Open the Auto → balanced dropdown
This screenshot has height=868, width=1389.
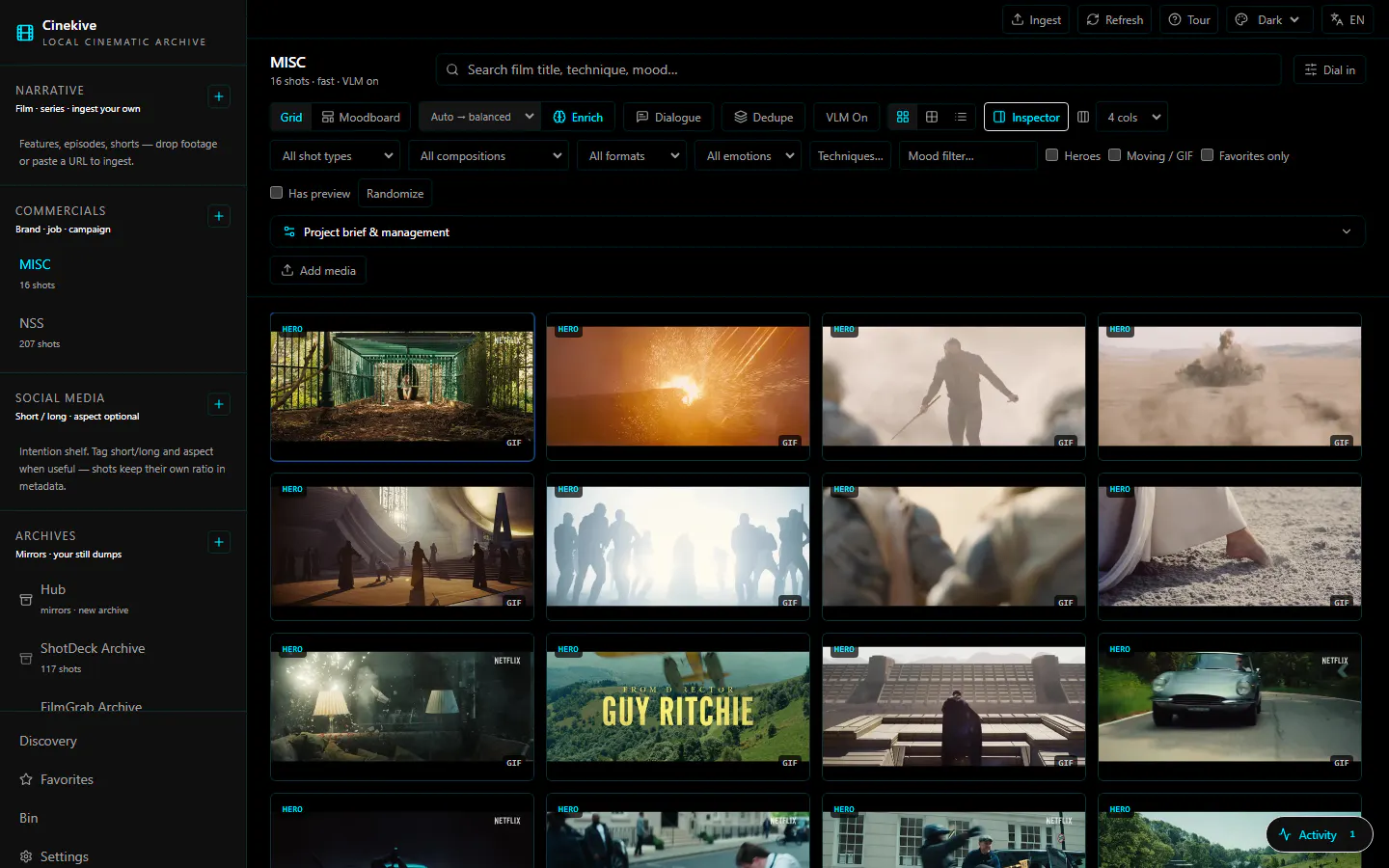479,117
